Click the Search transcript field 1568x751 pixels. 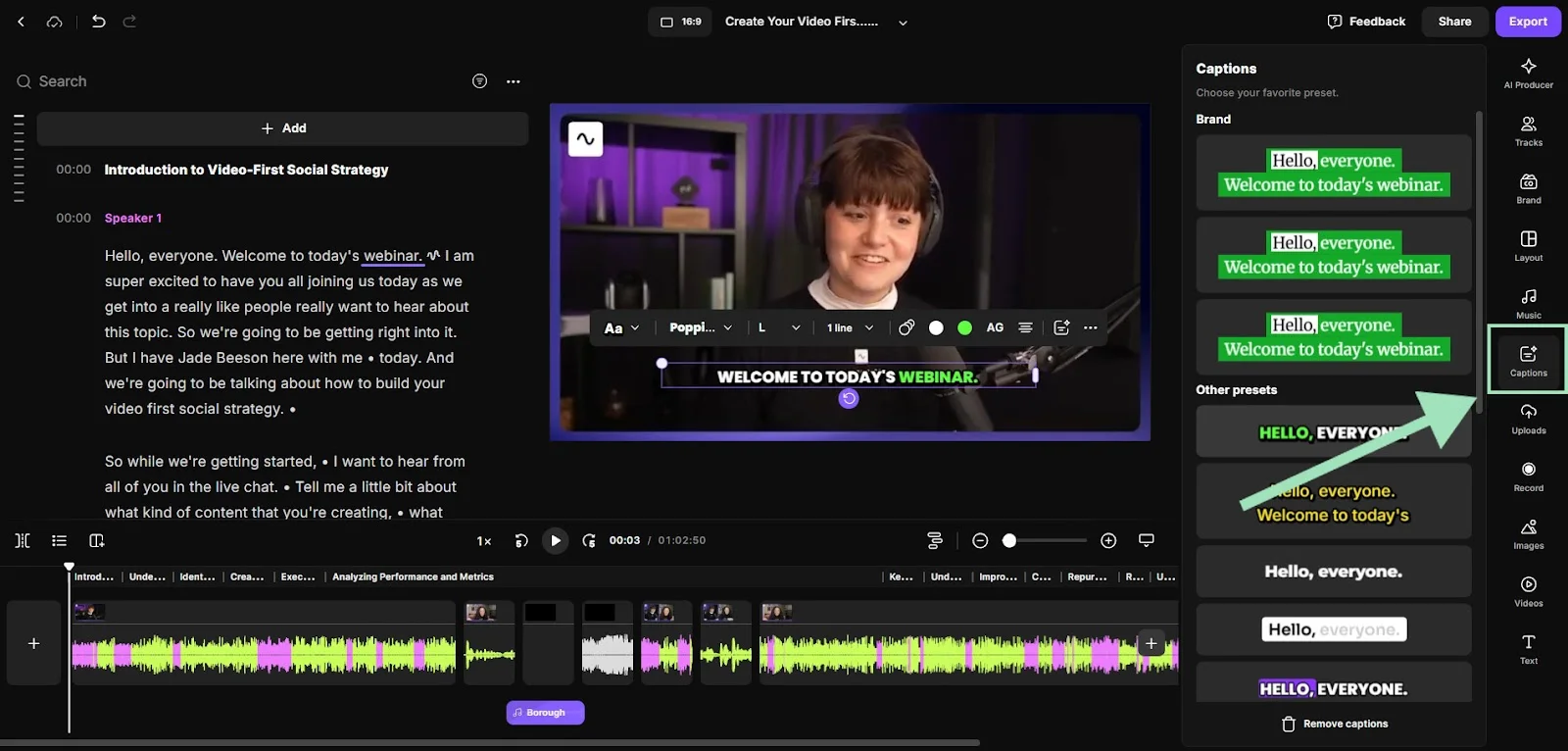click(235, 81)
